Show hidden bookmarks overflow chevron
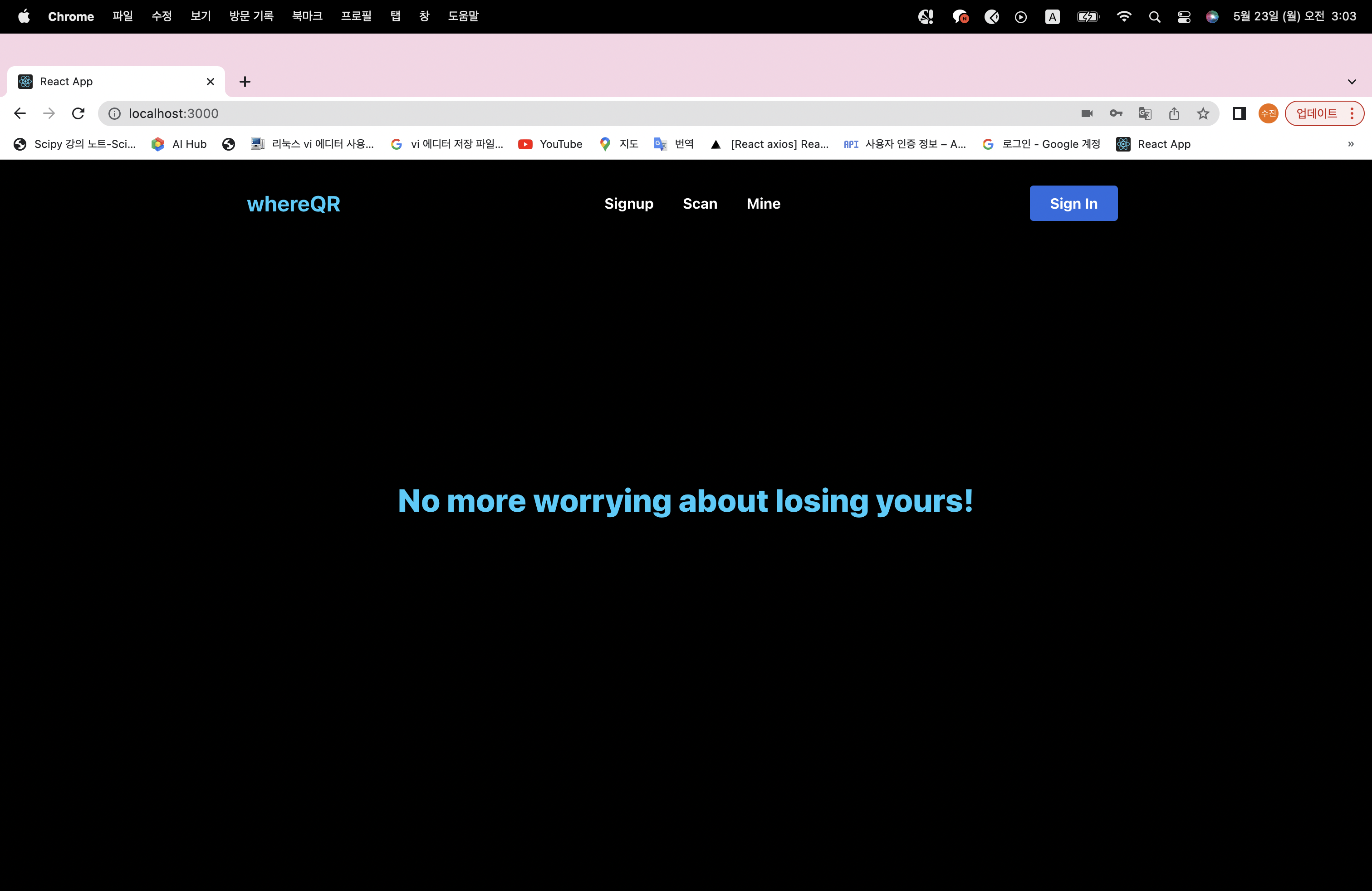 click(1351, 144)
